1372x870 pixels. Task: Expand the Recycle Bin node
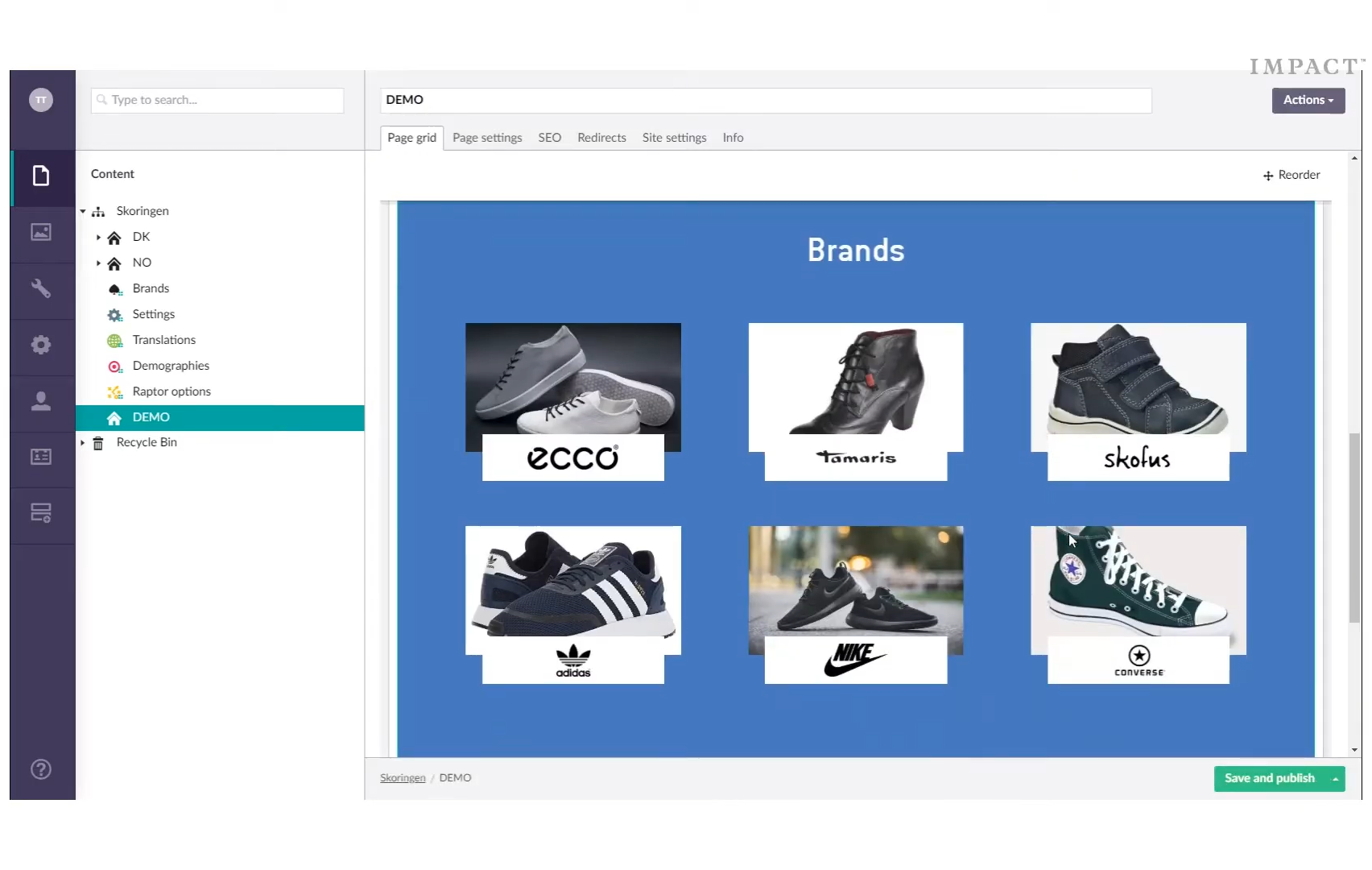tap(82, 442)
